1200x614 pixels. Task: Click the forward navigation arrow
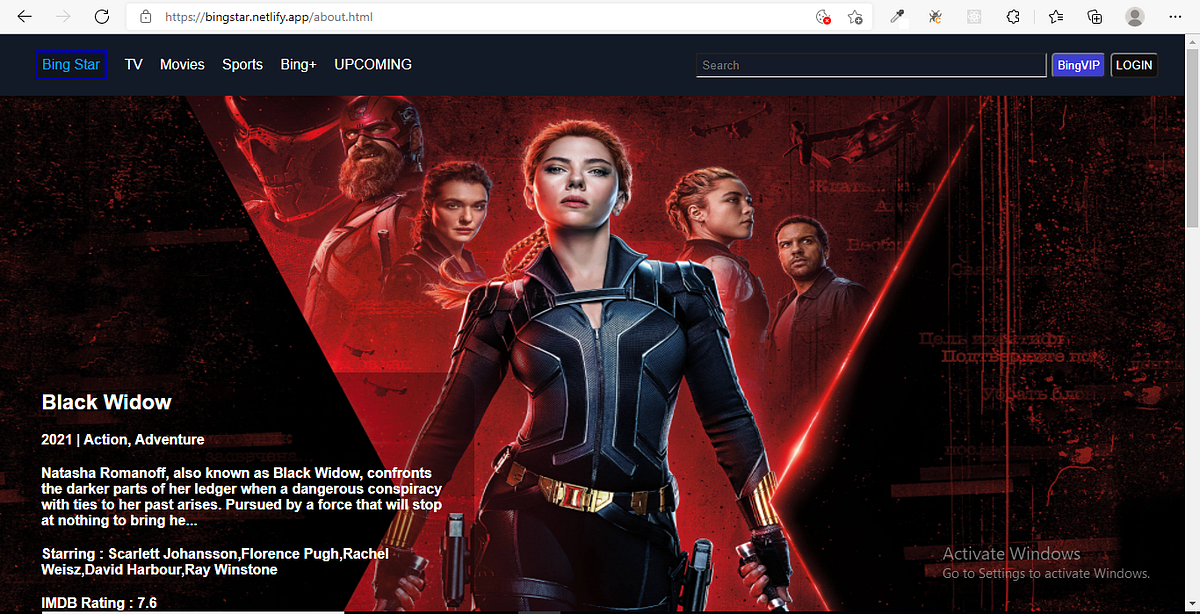tap(62, 16)
